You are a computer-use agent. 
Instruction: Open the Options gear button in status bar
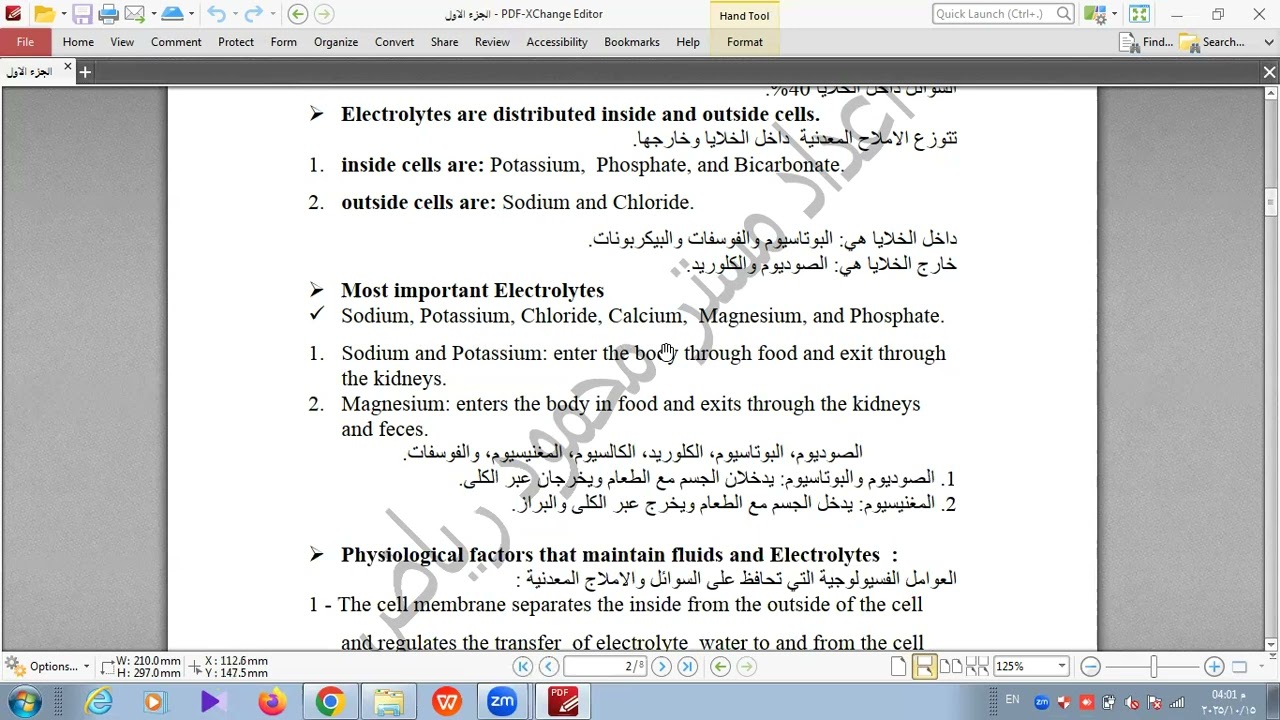point(45,666)
